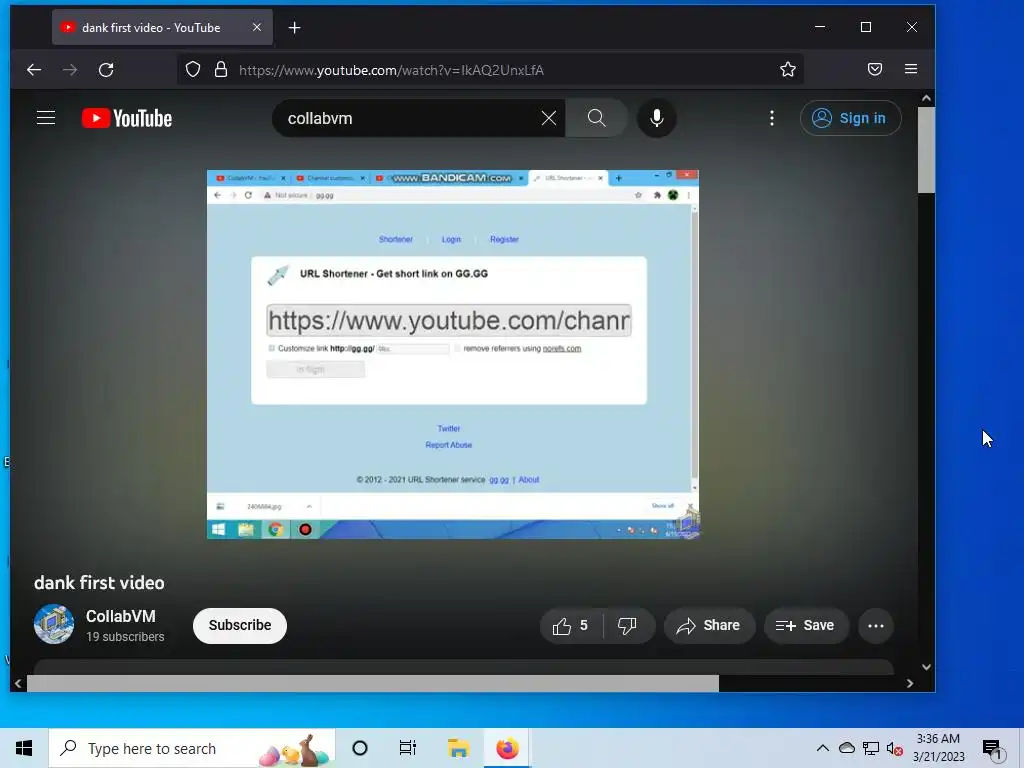The image size is (1024, 768).
Task: Open the YouTube hamburger guide menu
Action: click(x=46, y=118)
